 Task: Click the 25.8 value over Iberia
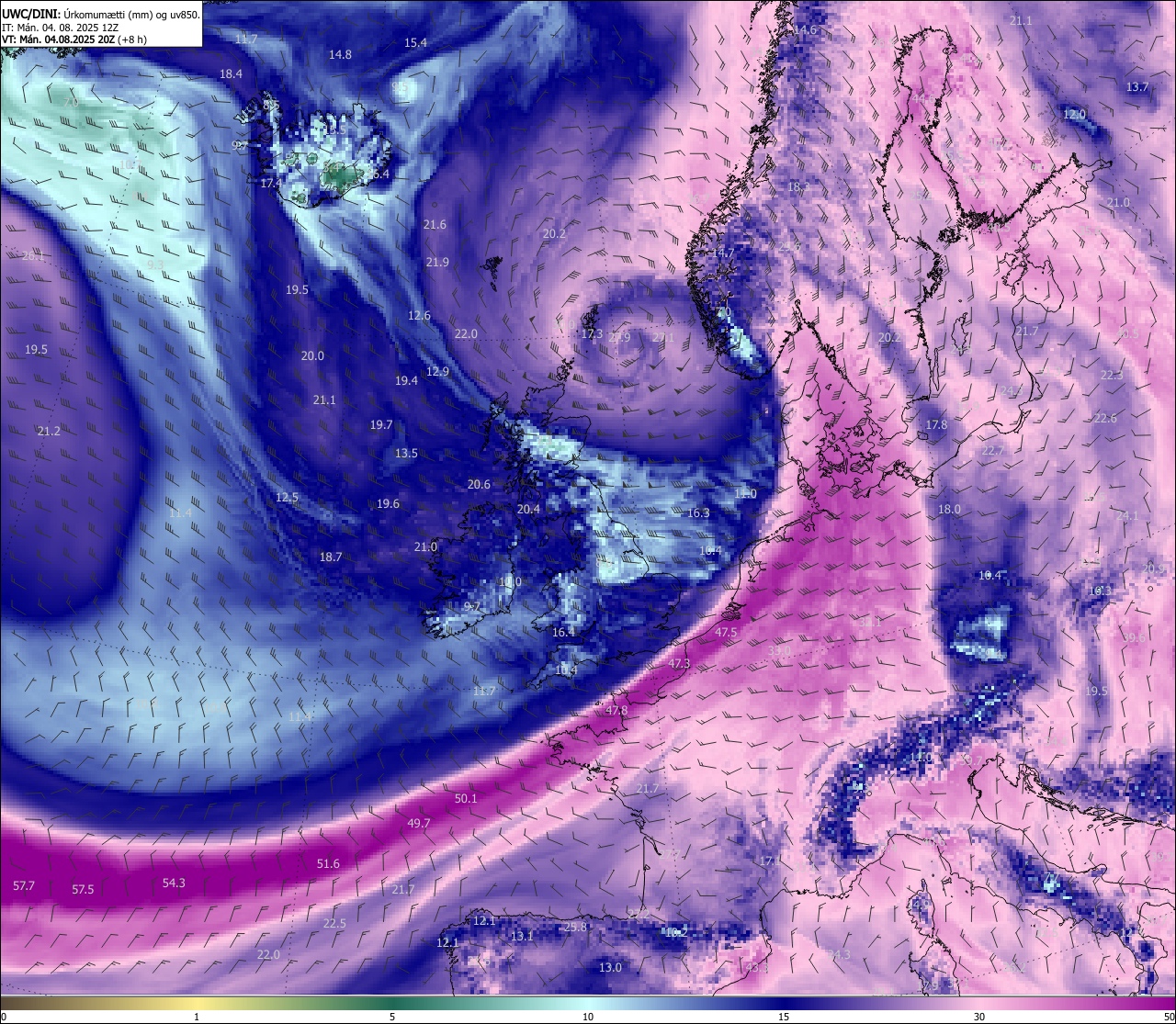(x=574, y=927)
